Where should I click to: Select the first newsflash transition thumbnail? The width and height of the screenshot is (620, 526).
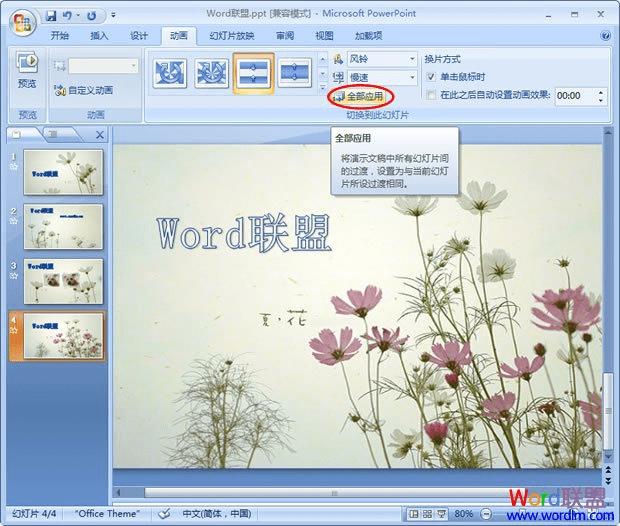170,73
